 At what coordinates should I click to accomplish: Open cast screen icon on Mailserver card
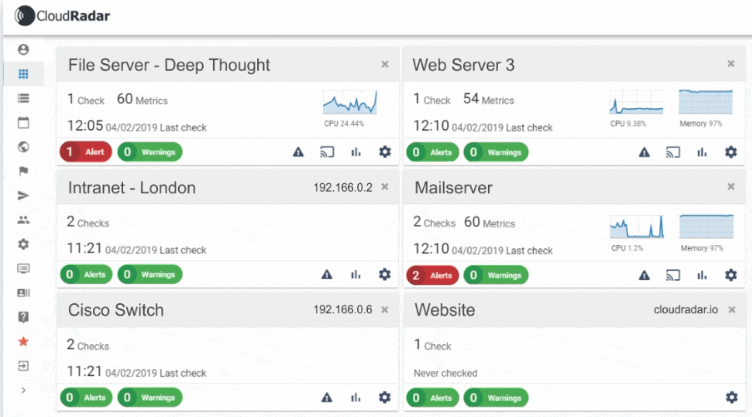(x=673, y=275)
